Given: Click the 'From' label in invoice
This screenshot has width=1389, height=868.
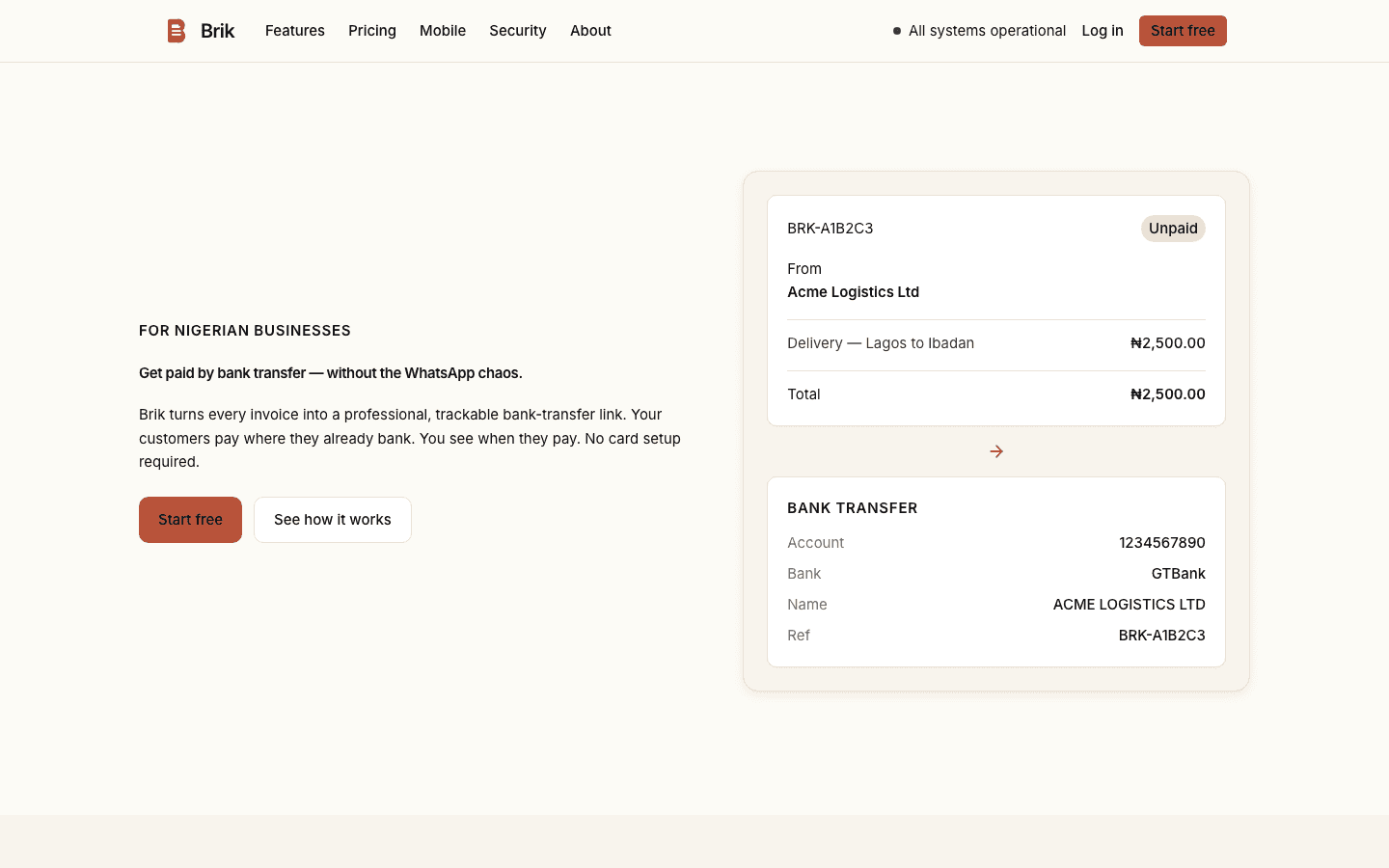Looking at the screenshot, I should (804, 269).
